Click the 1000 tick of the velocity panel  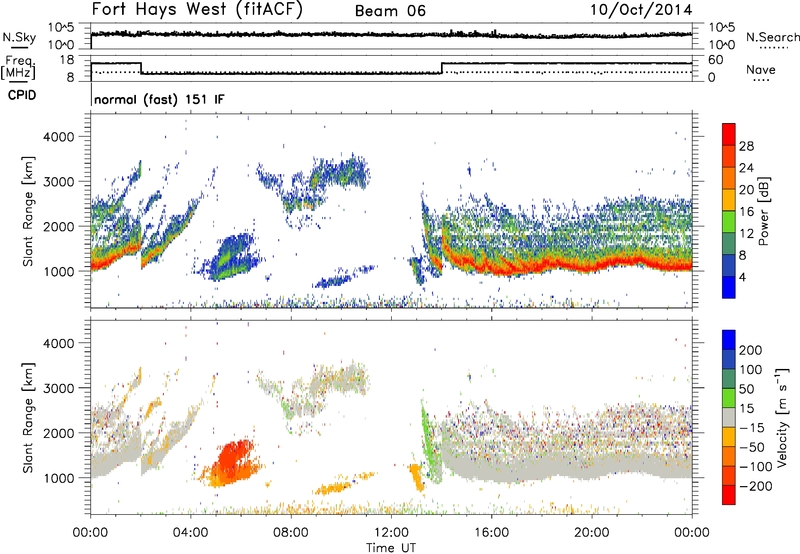click(x=58, y=478)
